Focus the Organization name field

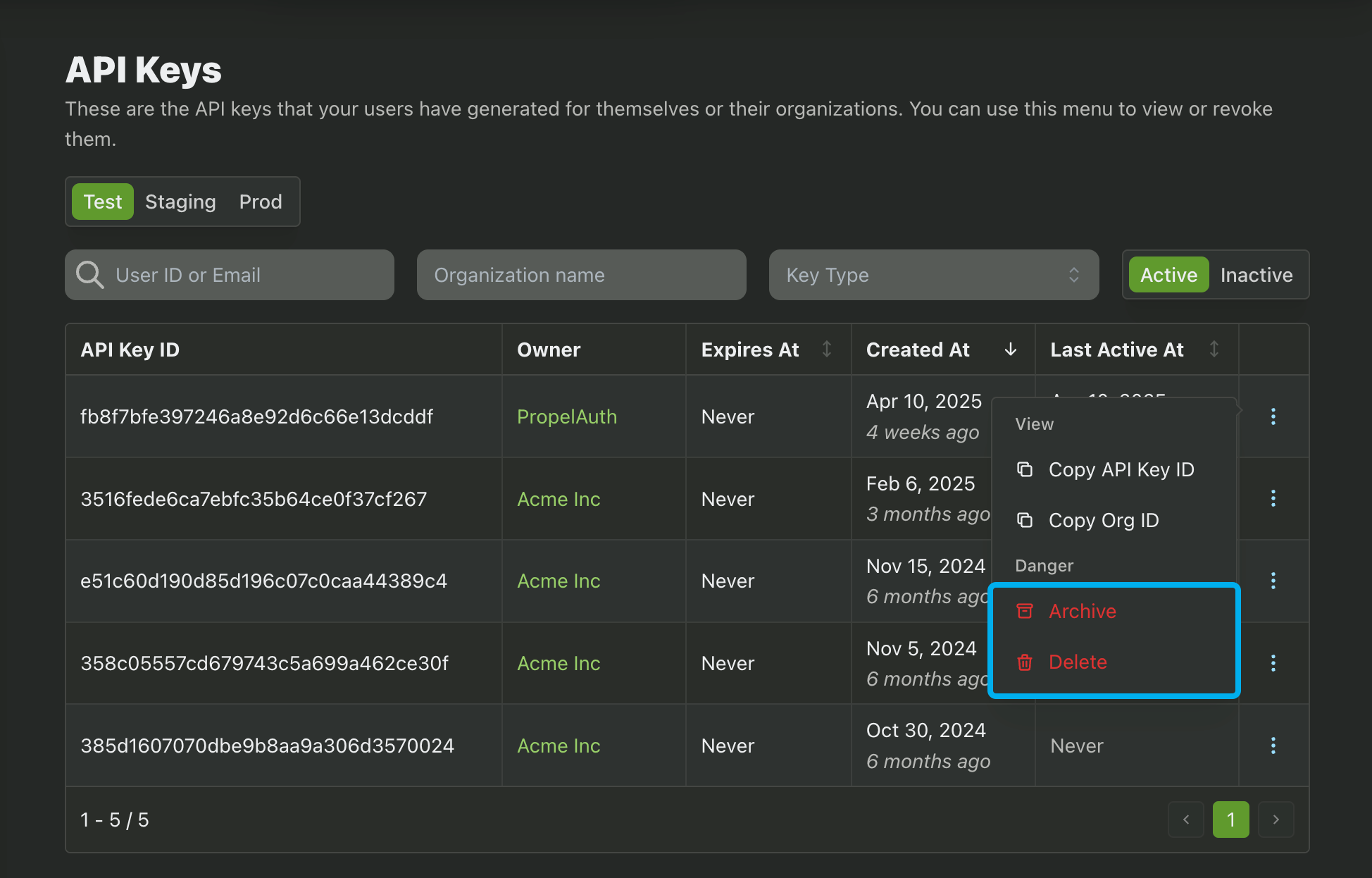click(x=582, y=275)
